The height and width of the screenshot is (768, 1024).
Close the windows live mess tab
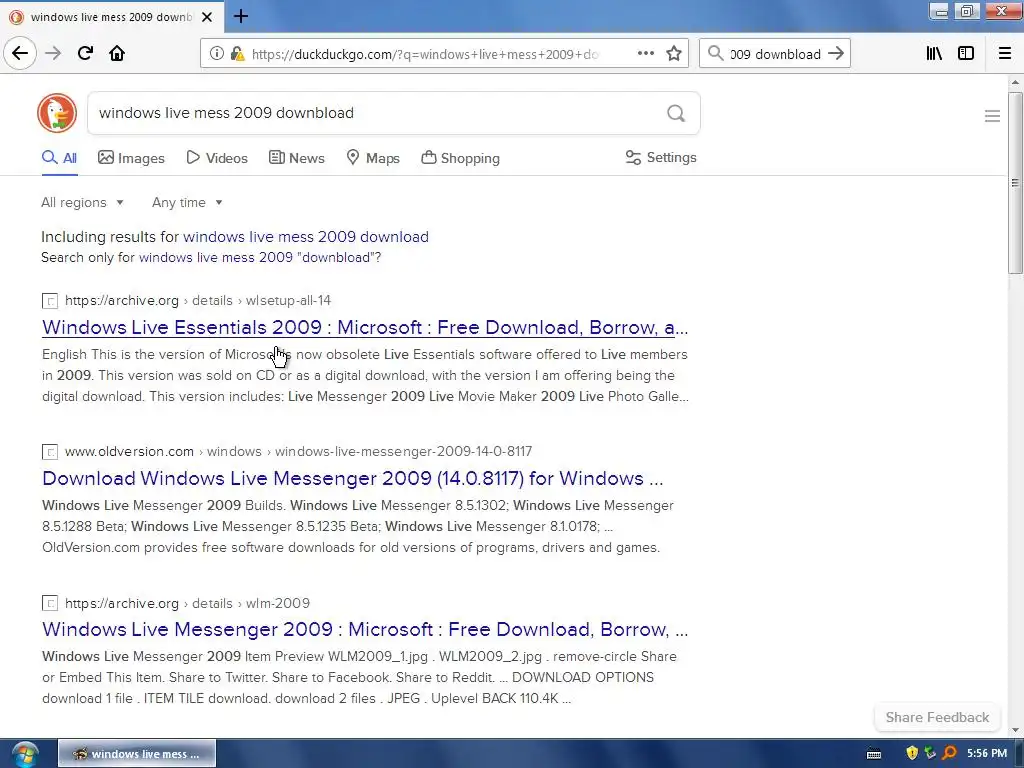pos(207,17)
